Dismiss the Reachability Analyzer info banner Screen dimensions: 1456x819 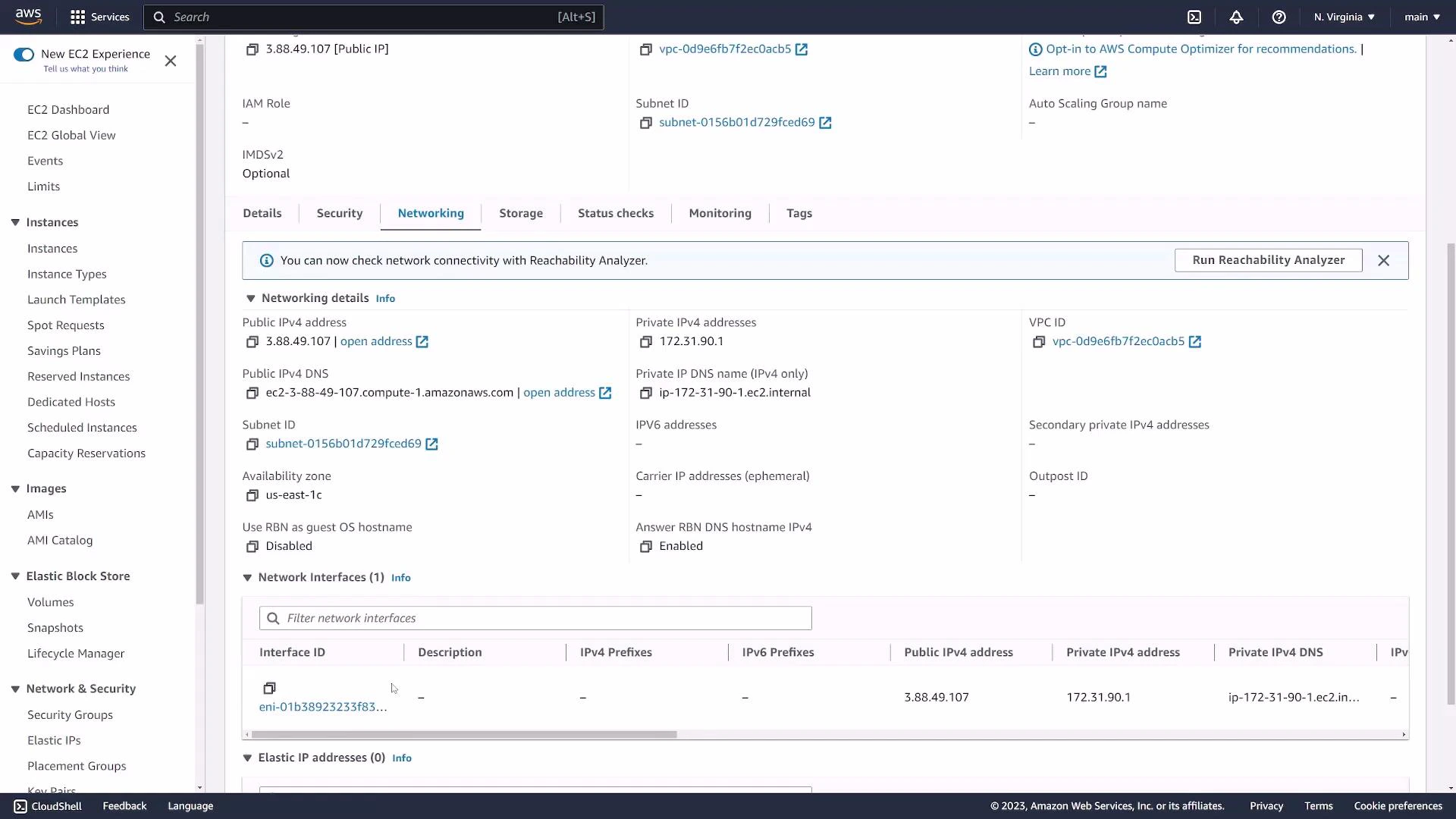pos(1383,260)
